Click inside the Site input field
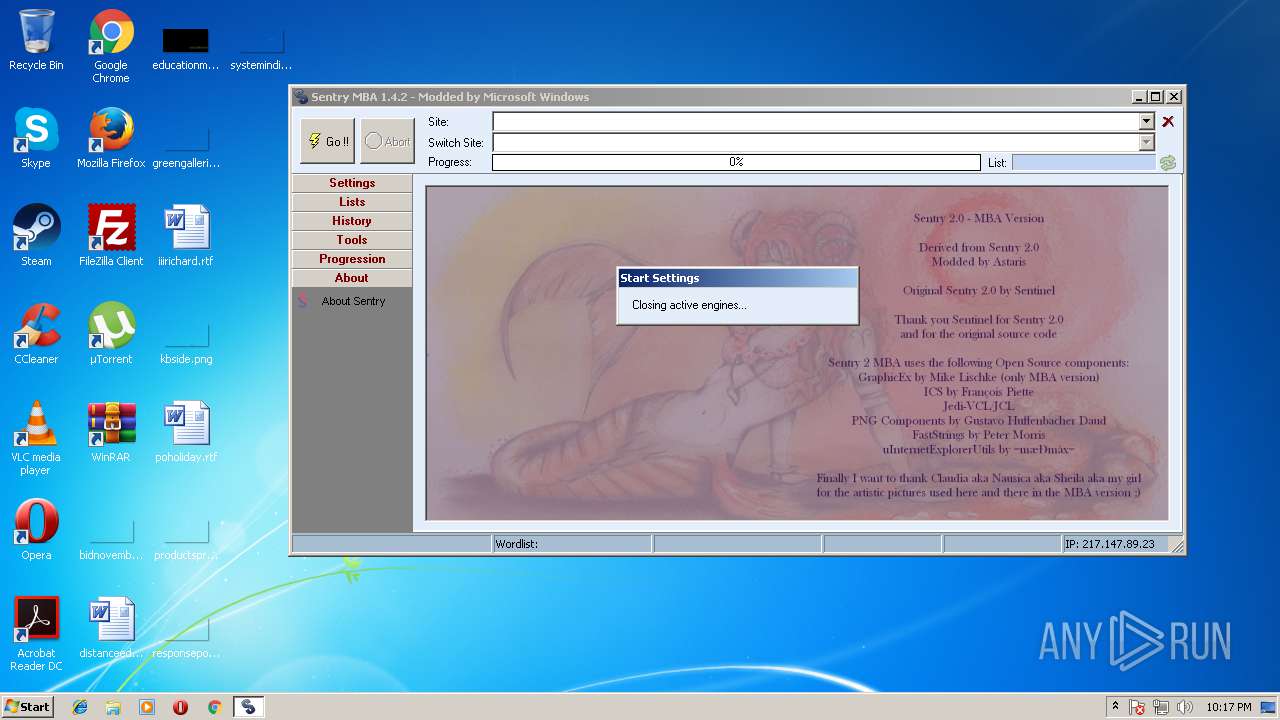The image size is (1280, 720). tap(816, 121)
